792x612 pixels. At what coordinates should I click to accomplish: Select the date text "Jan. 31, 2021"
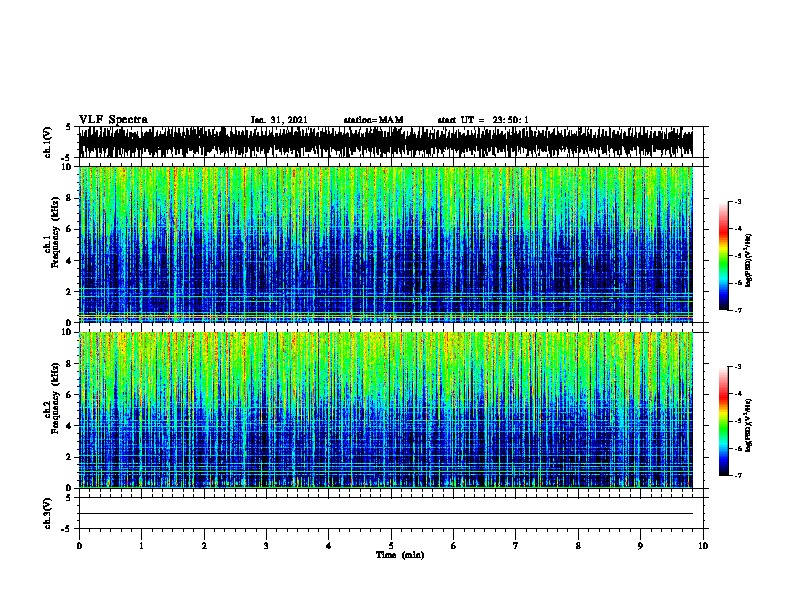click(x=279, y=120)
